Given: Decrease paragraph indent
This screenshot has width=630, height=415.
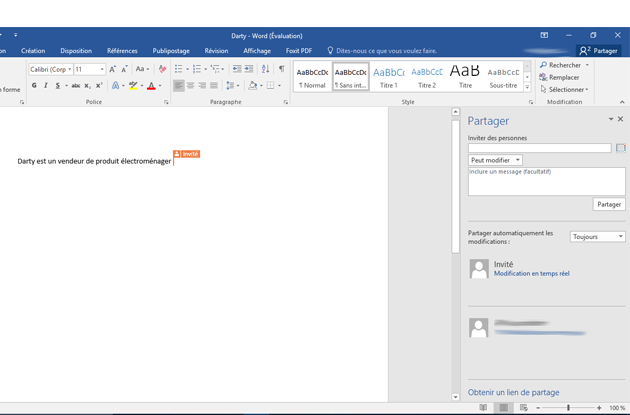Looking at the screenshot, I should pyautogui.click(x=237, y=69).
